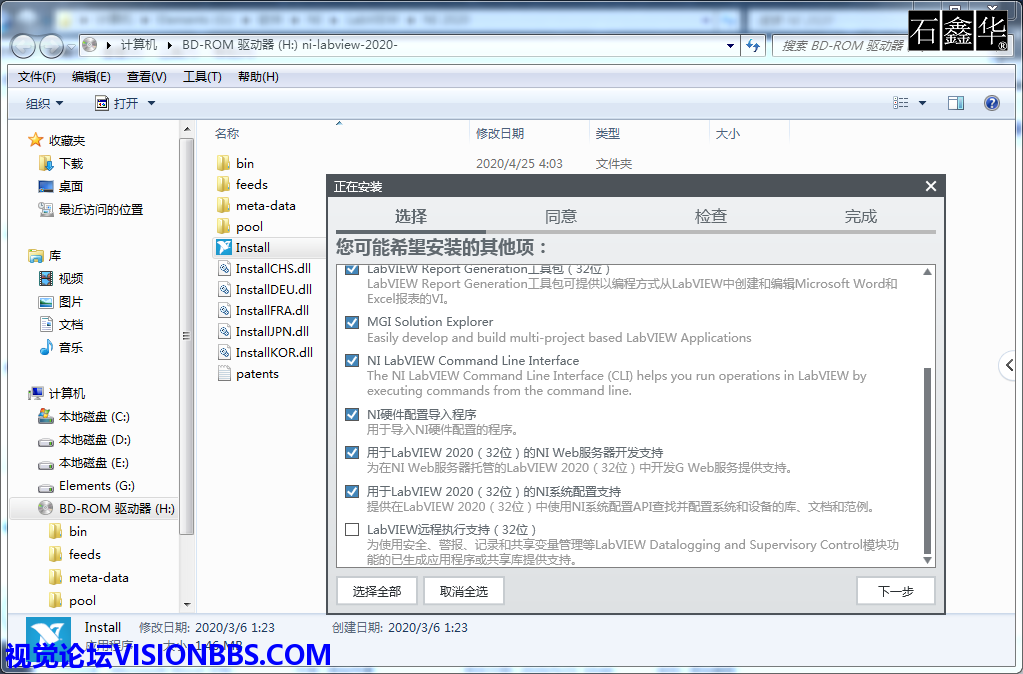Toggle the preview pane icon
The width and height of the screenshot is (1023, 674).
tap(956, 103)
